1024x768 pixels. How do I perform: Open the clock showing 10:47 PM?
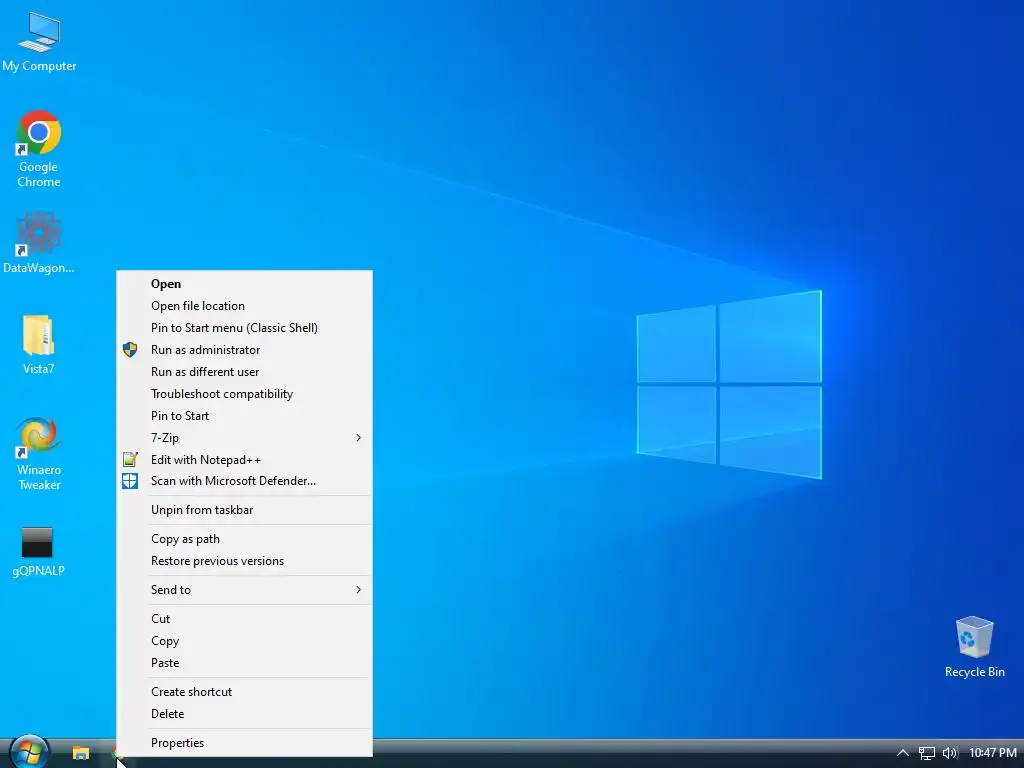click(993, 753)
